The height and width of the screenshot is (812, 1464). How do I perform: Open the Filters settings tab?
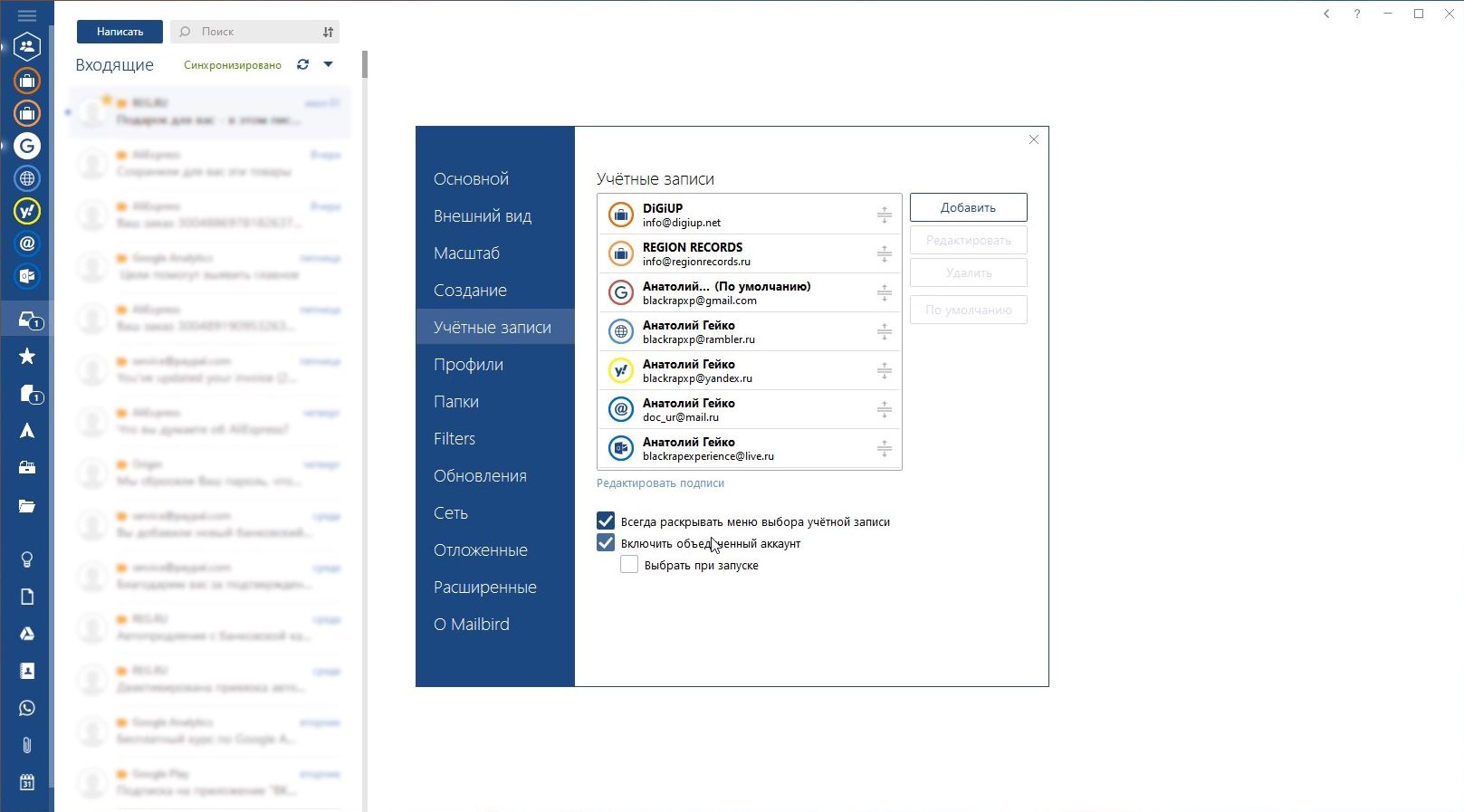tap(495, 439)
